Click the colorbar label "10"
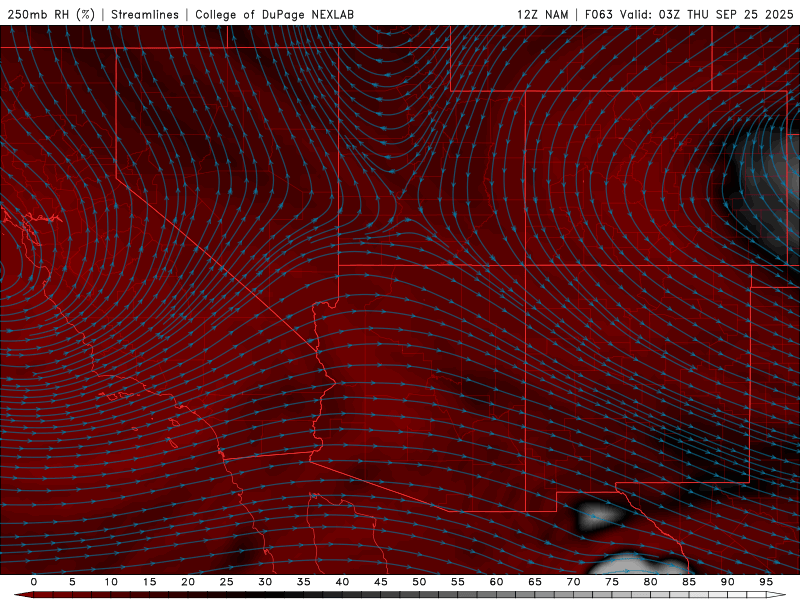Viewport: 800px width, 600px height. (111, 582)
